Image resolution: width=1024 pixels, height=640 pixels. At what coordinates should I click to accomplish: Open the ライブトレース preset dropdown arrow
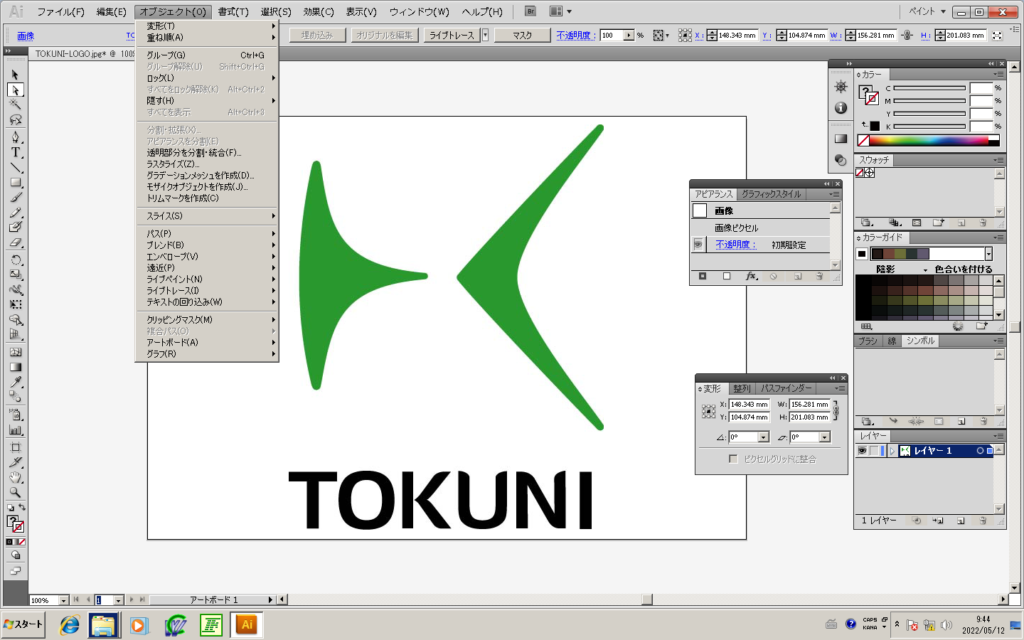[485, 35]
